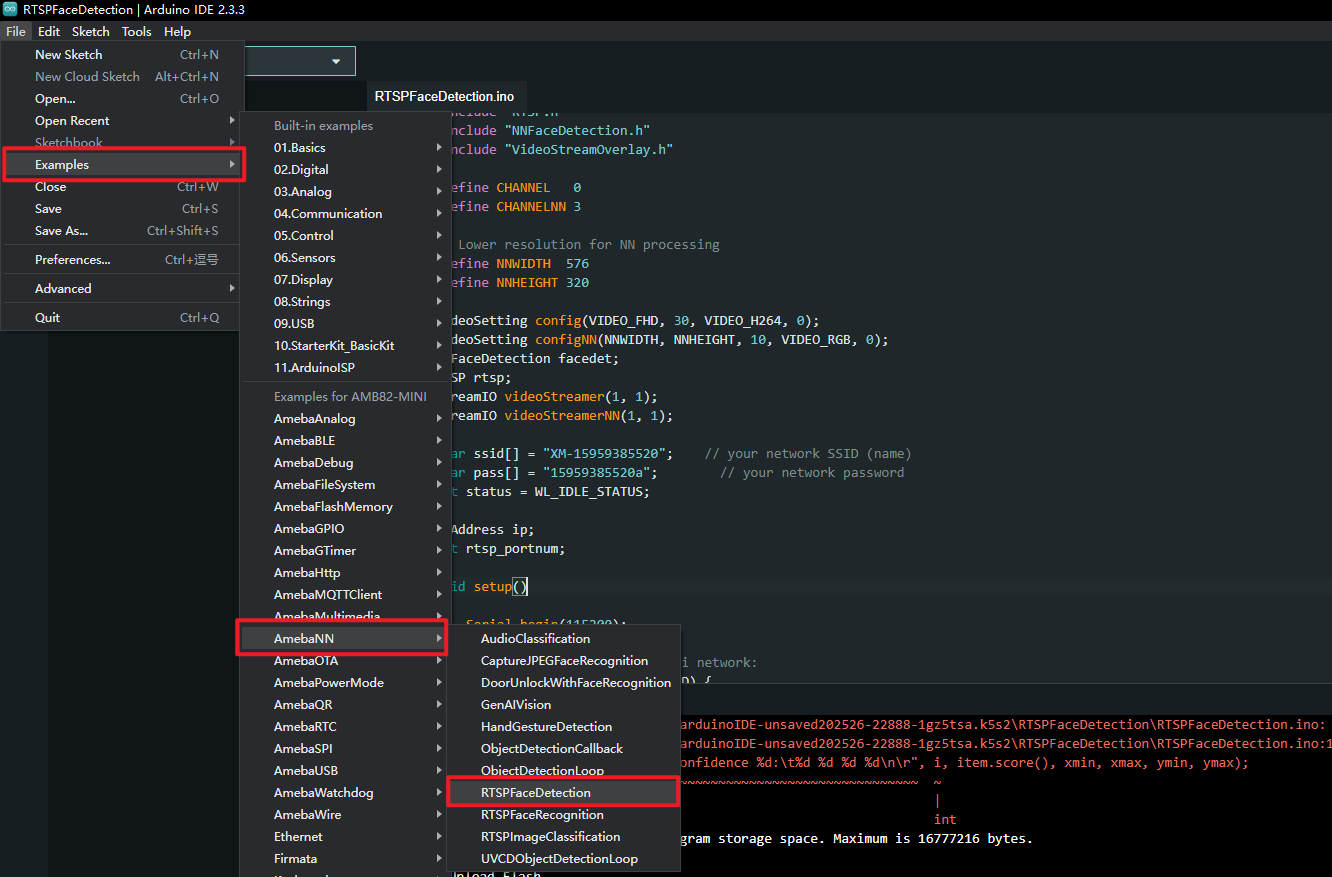Open the RTSPFaceDetection example
The width and height of the screenshot is (1332, 877).
pyautogui.click(x=563, y=793)
